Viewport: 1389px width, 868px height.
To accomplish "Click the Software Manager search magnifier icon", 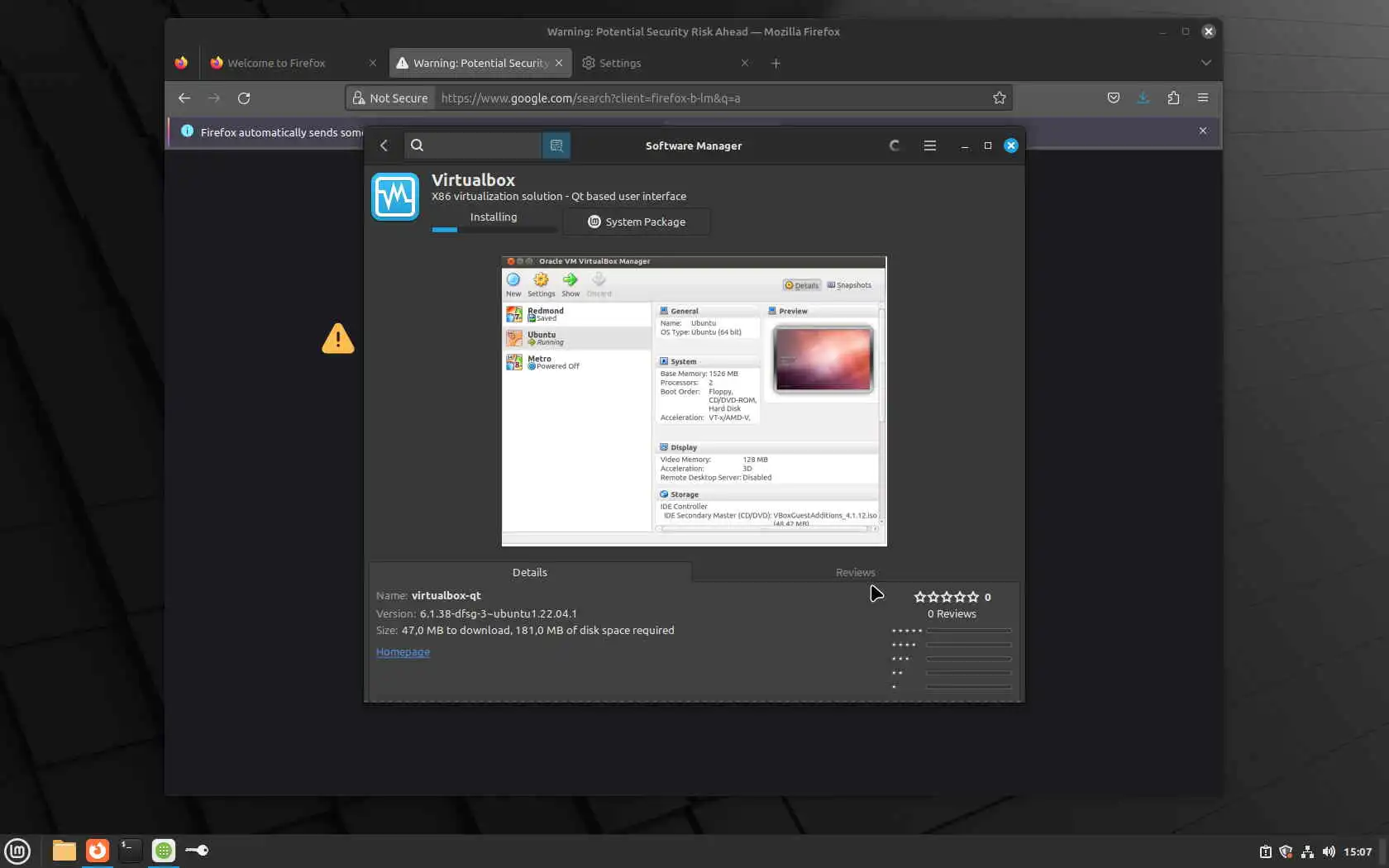I will 418,145.
